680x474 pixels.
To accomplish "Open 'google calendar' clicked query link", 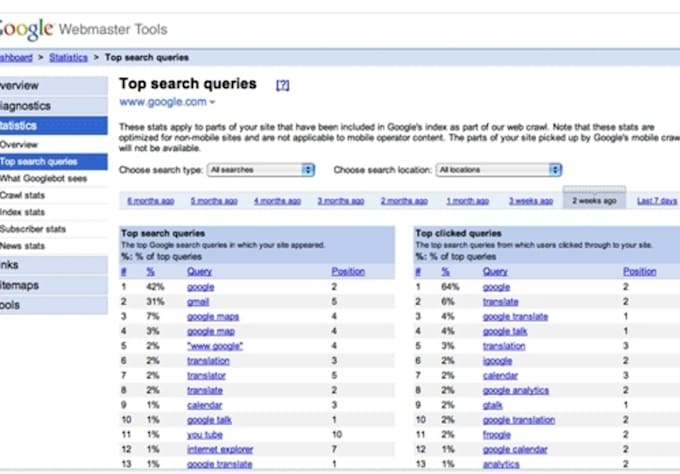I will click(515, 449).
